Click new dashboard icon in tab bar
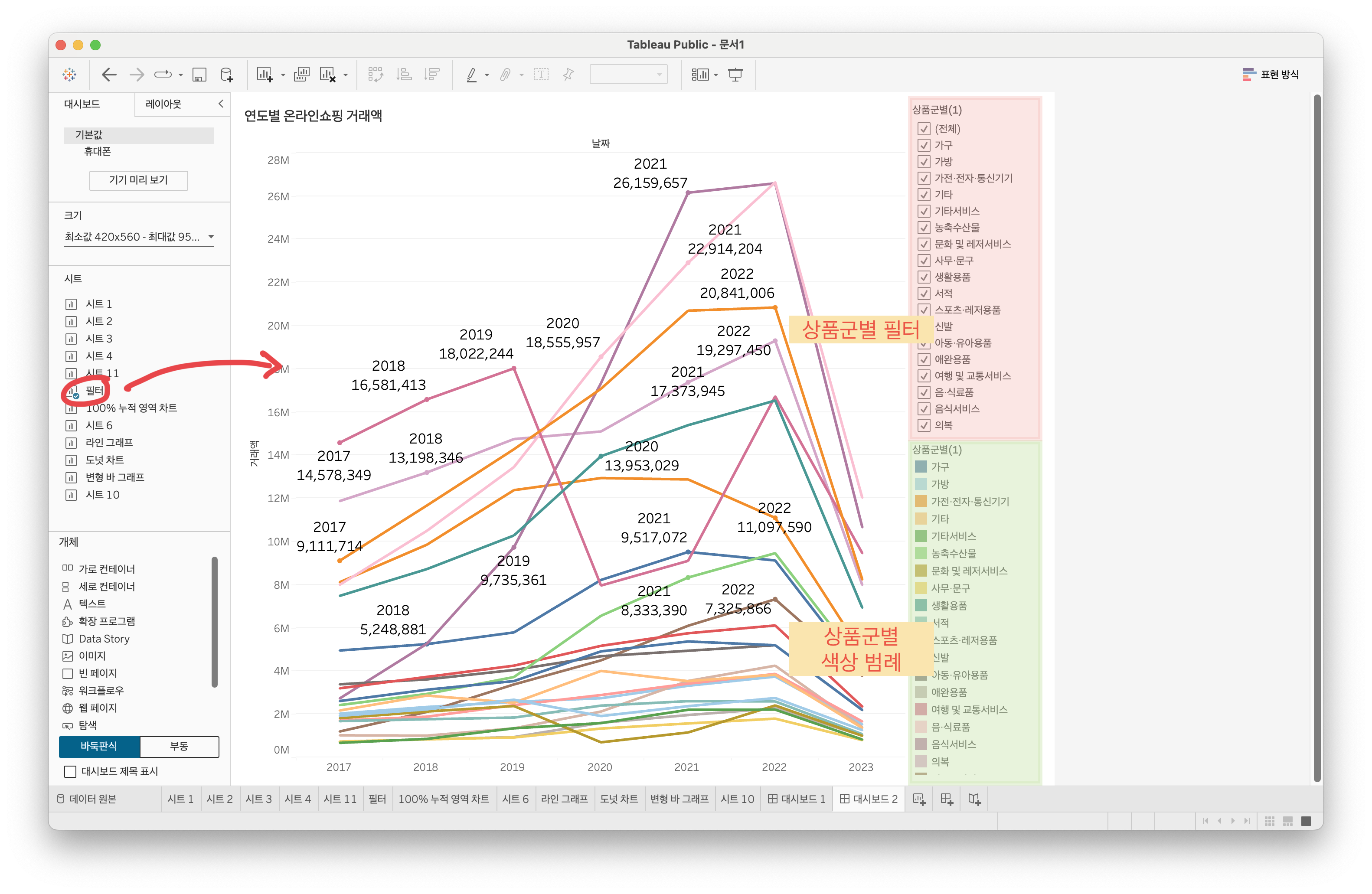This screenshot has height=894, width=1372. tap(947, 799)
